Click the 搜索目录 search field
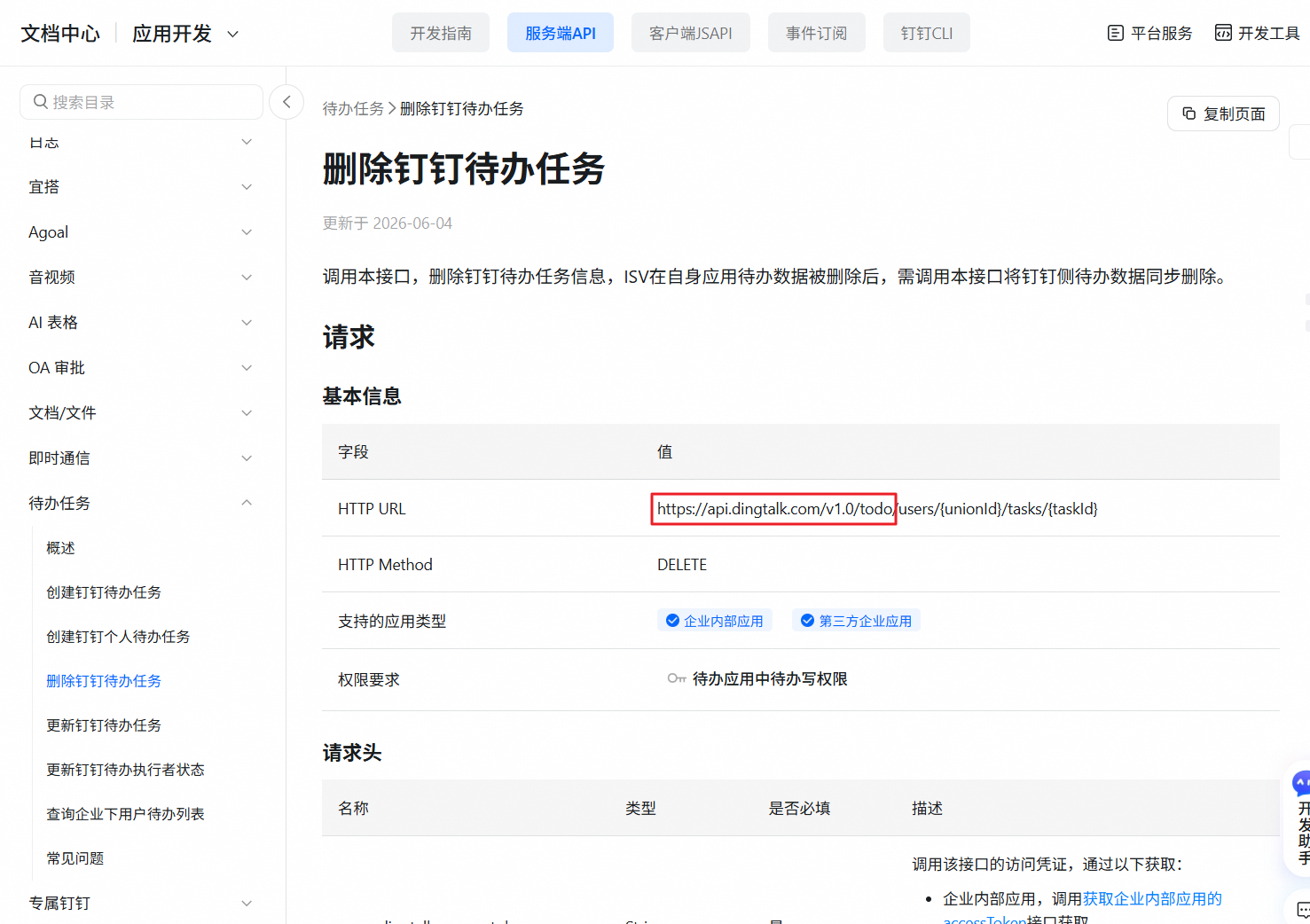The height and width of the screenshot is (924, 1310). (x=141, y=102)
